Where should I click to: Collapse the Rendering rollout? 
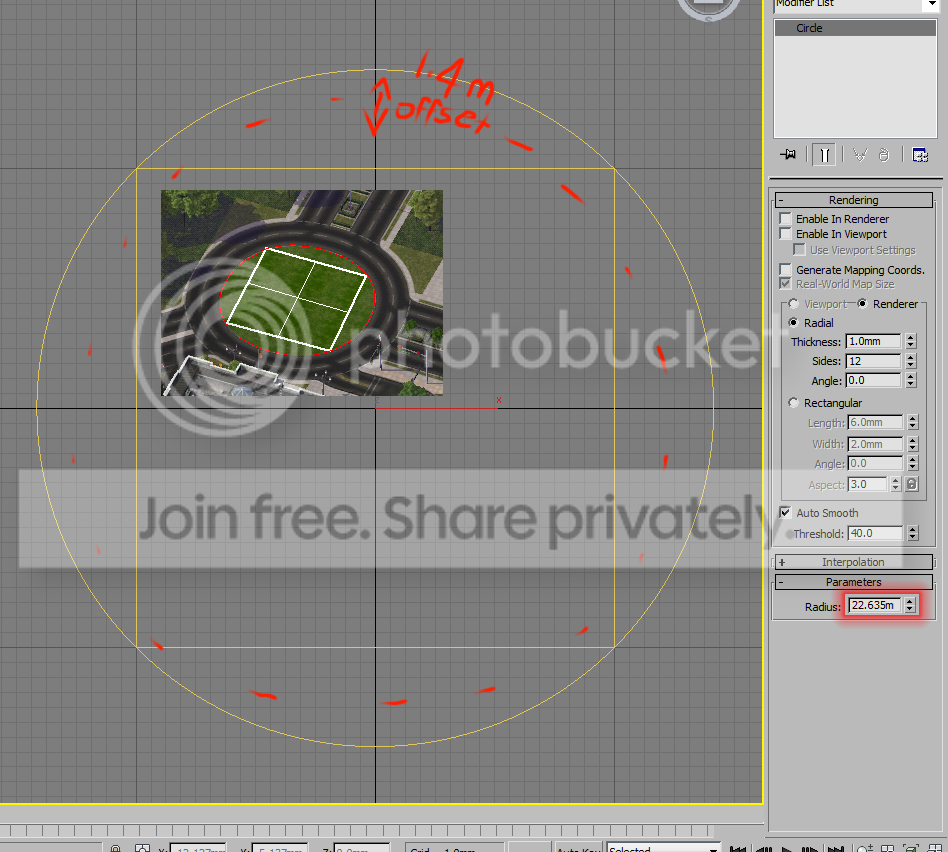[x=854, y=200]
